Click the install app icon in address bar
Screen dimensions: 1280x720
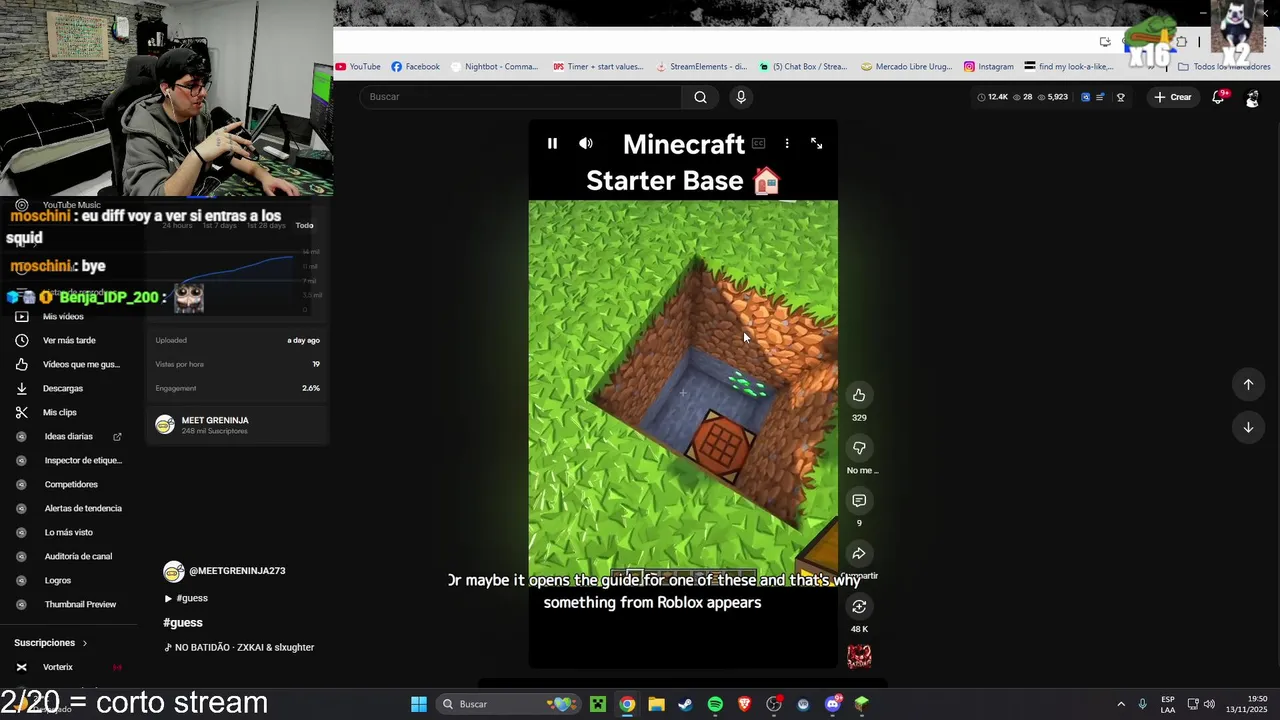pos(1105,42)
